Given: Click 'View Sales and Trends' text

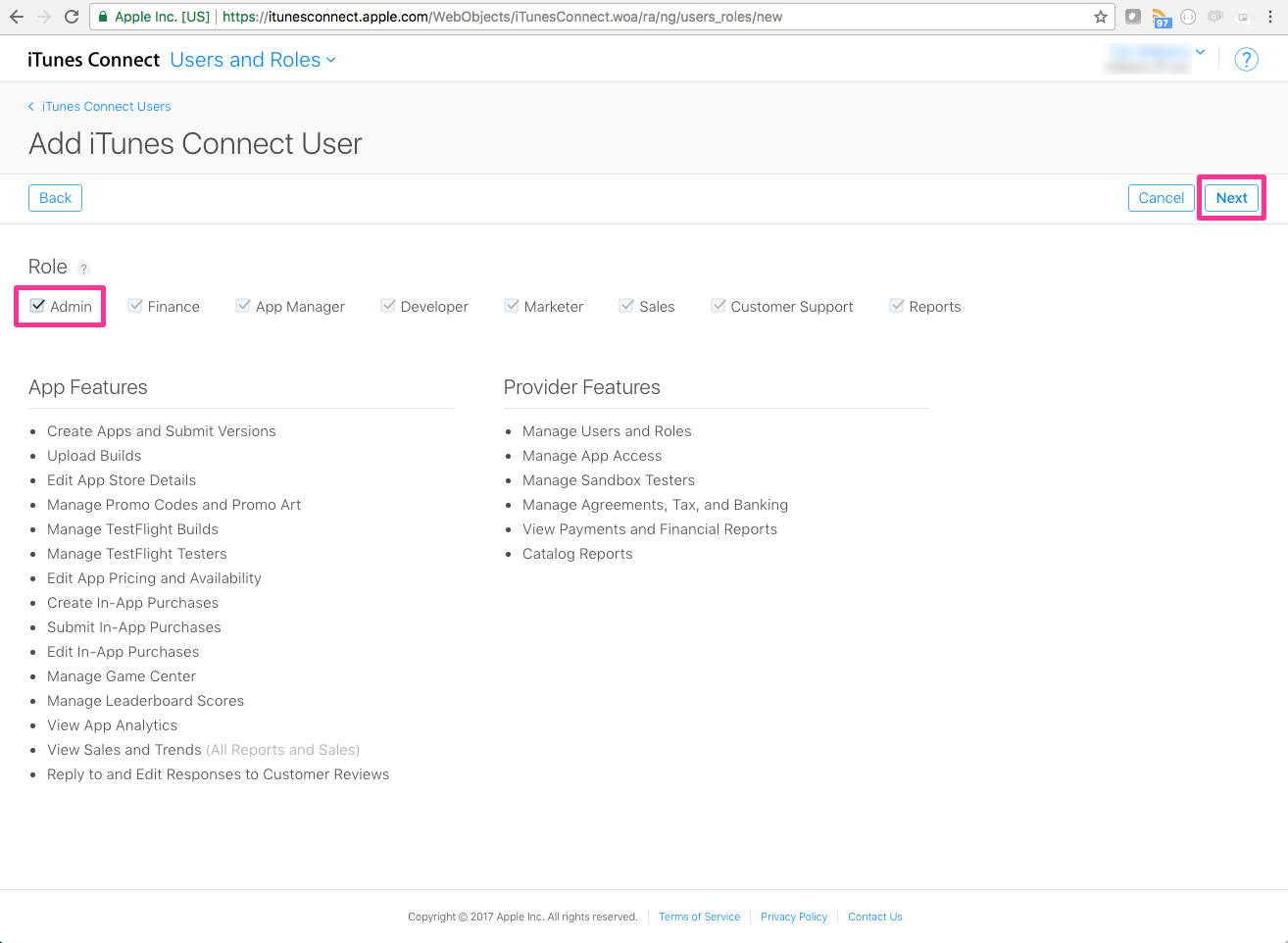Looking at the screenshot, I should click(x=124, y=750).
